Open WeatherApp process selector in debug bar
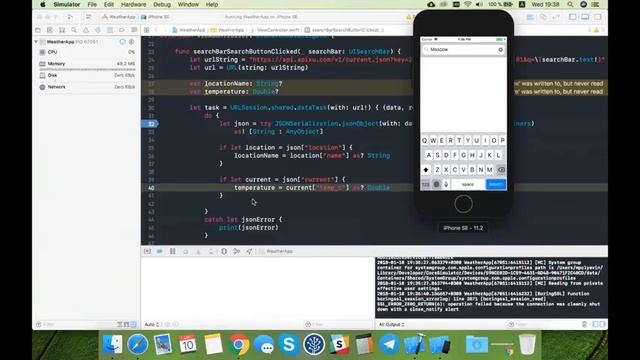This screenshot has width=640, height=360. tap(276, 251)
